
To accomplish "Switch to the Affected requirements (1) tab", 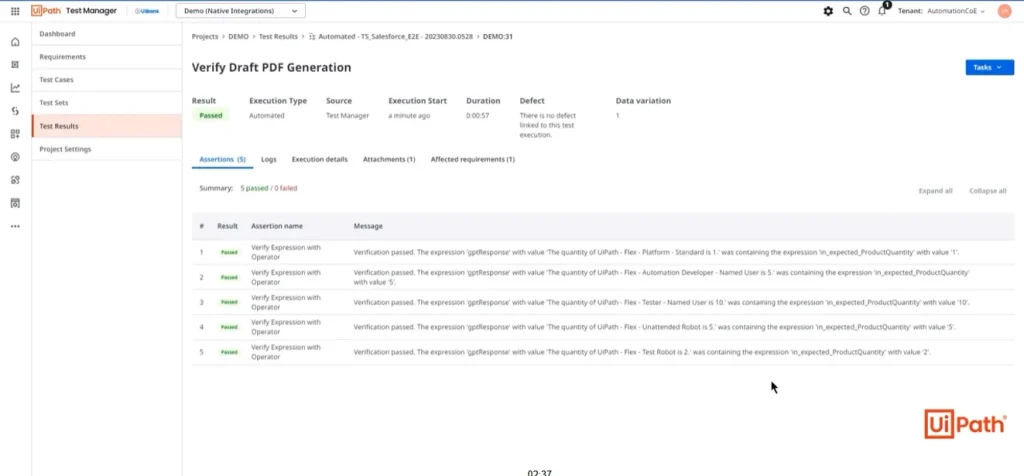I will [x=473, y=159].
